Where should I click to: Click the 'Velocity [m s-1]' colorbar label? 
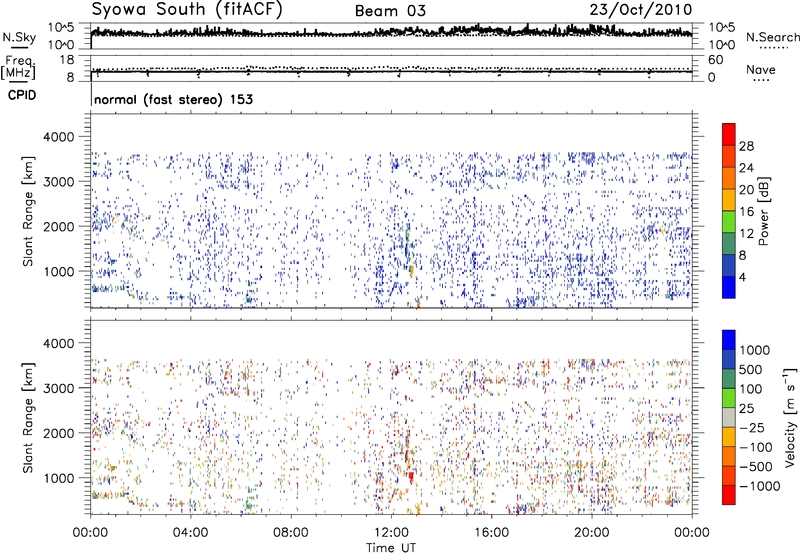coord(790,417)
